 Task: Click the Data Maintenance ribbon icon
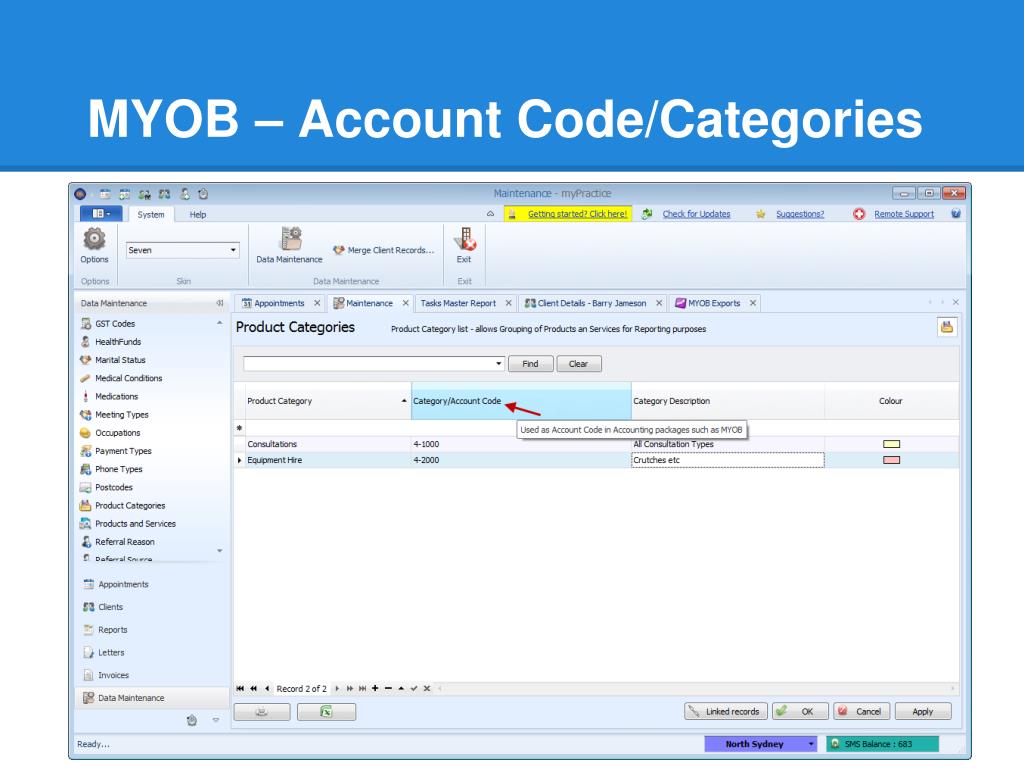tap(289, 246)
